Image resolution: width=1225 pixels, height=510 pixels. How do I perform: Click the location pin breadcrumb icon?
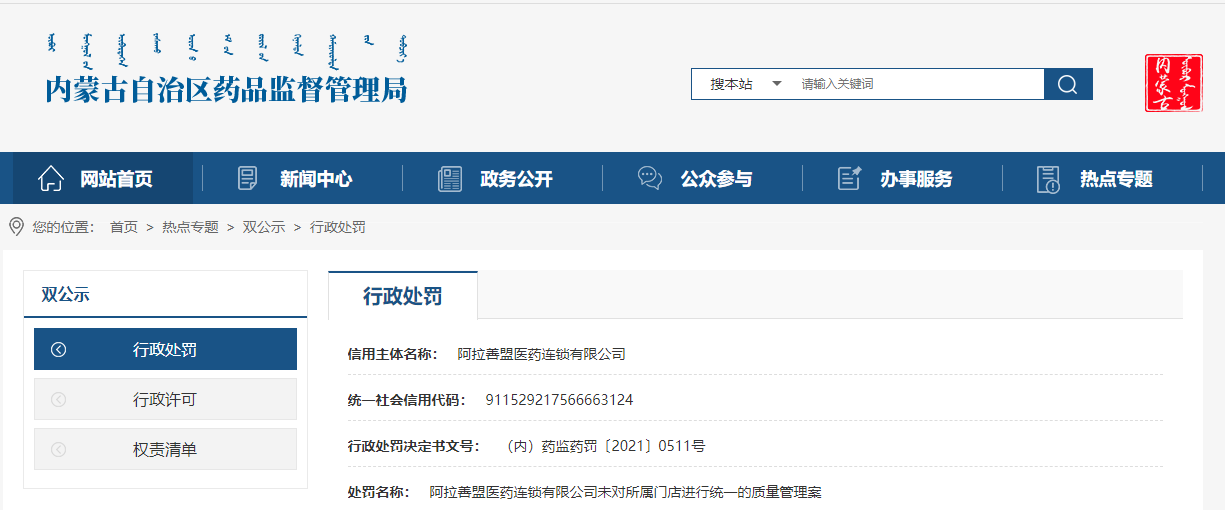(x=16, y=227)
